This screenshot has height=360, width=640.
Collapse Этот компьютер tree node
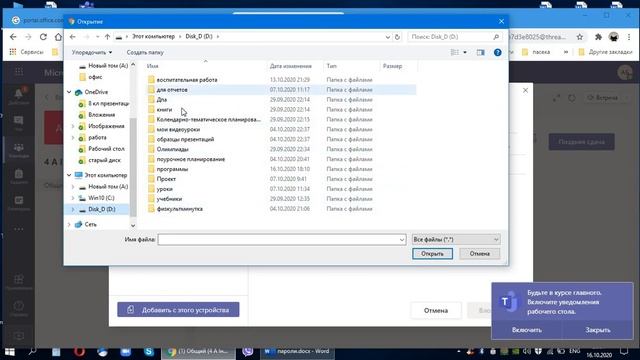click(x=69, y=175)
